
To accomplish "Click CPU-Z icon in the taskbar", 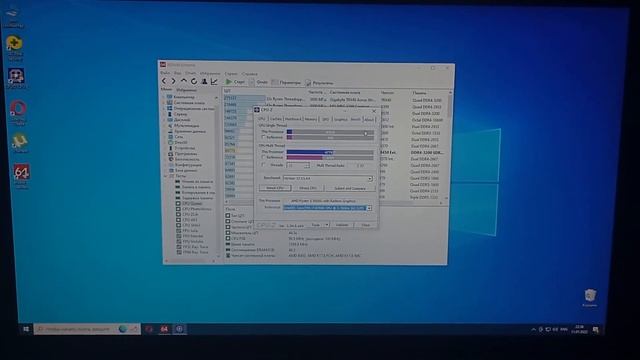I will pyautogui.click(x=179, y=329).
